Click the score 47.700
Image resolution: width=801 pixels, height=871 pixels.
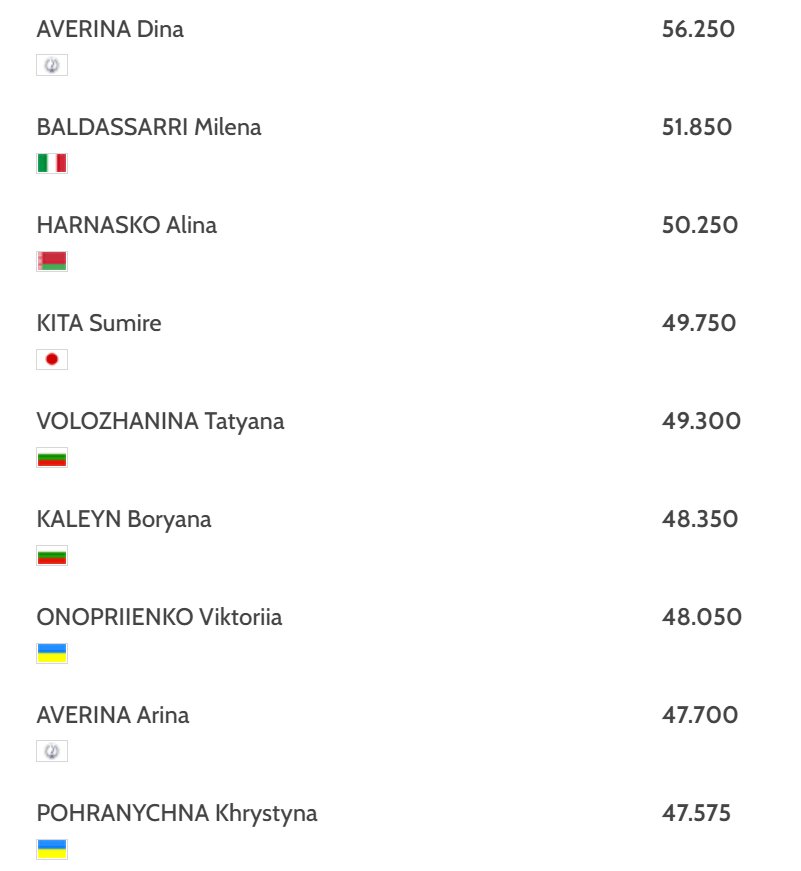698,715
